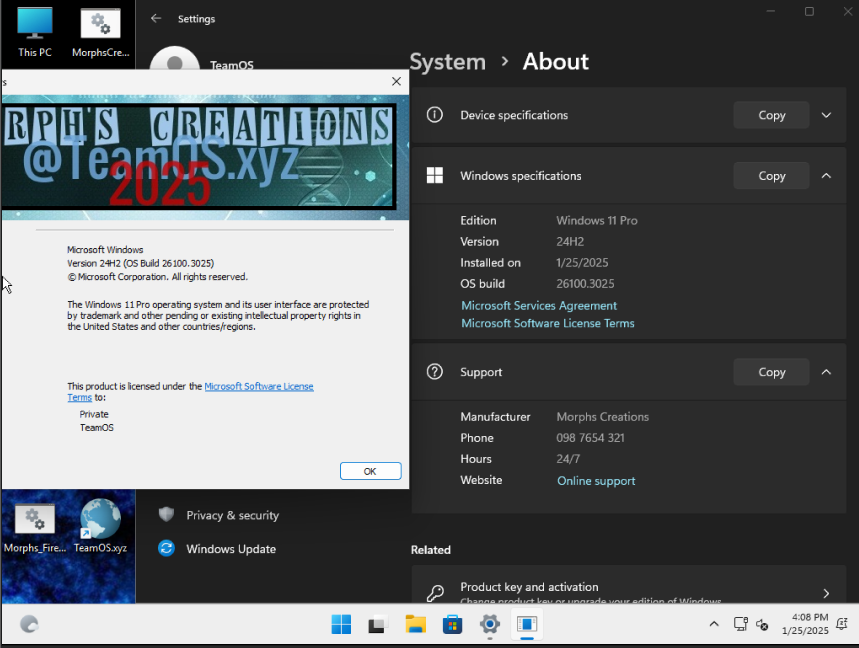Open Task View on the taskbar
The height and width of the screenshot is (648, 859).
[378, 624]
